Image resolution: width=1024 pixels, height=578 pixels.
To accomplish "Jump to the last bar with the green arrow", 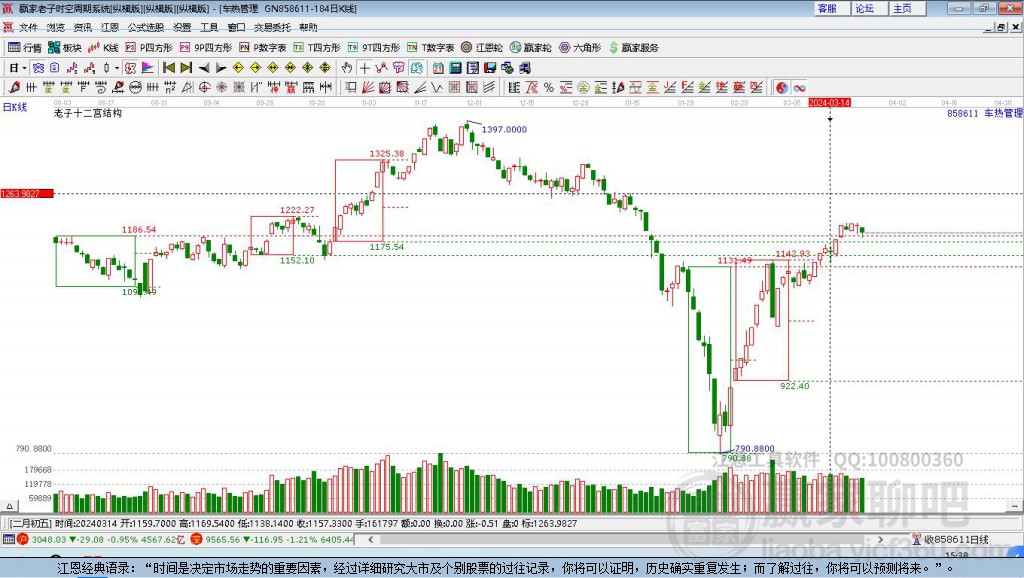I will 186,68.
